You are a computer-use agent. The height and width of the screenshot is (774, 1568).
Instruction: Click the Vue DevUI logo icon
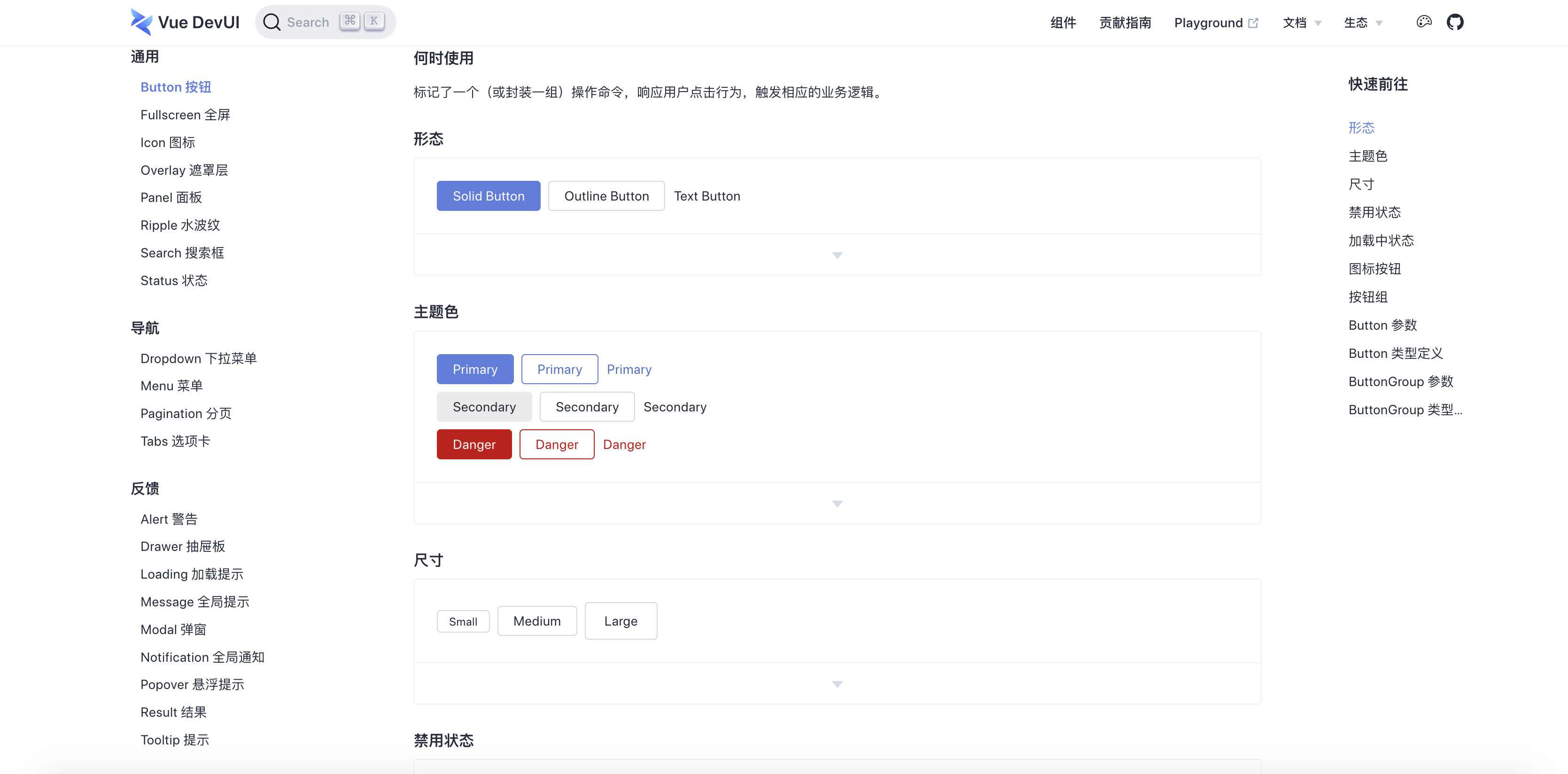click(x=141, y=22)
